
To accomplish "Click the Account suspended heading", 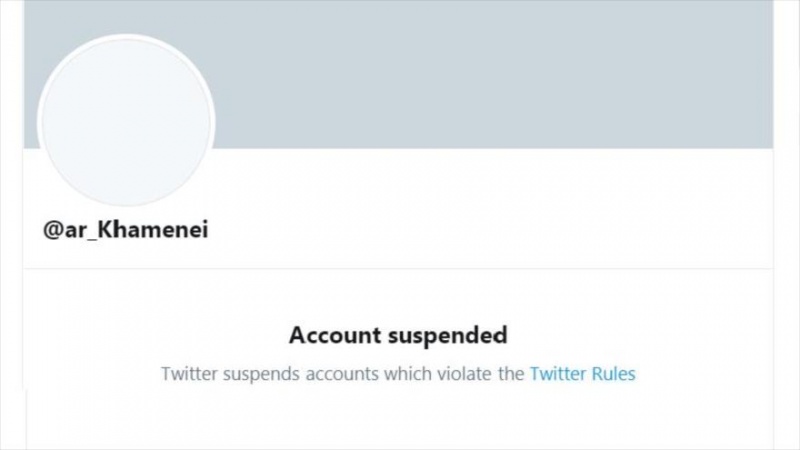I will click(398, 334).
